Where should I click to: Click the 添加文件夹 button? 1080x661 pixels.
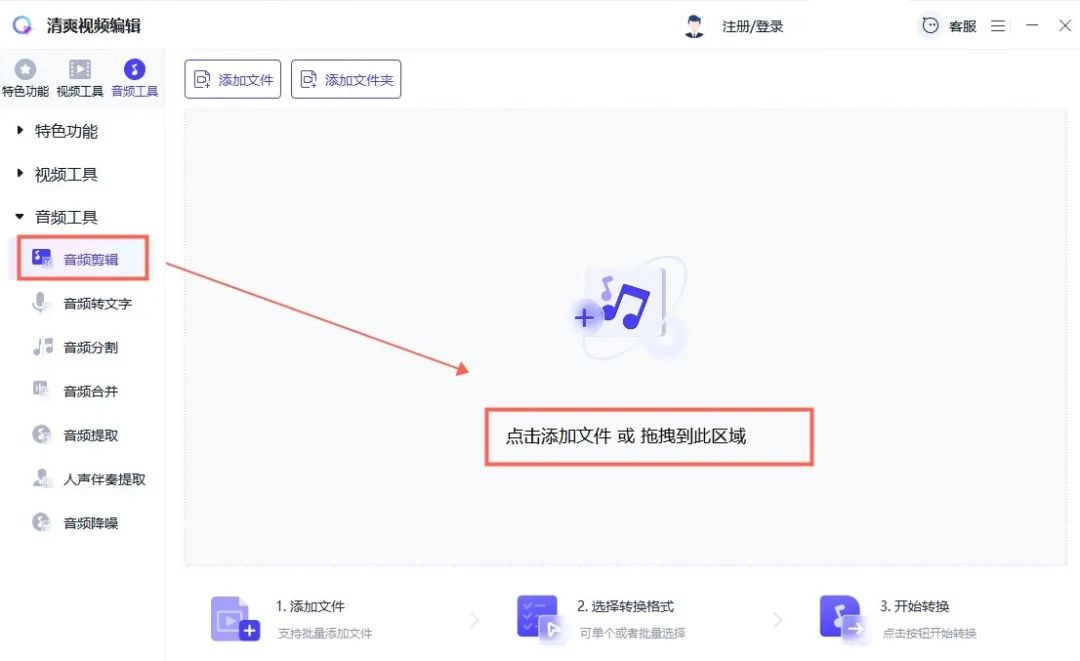coord(346,80)
